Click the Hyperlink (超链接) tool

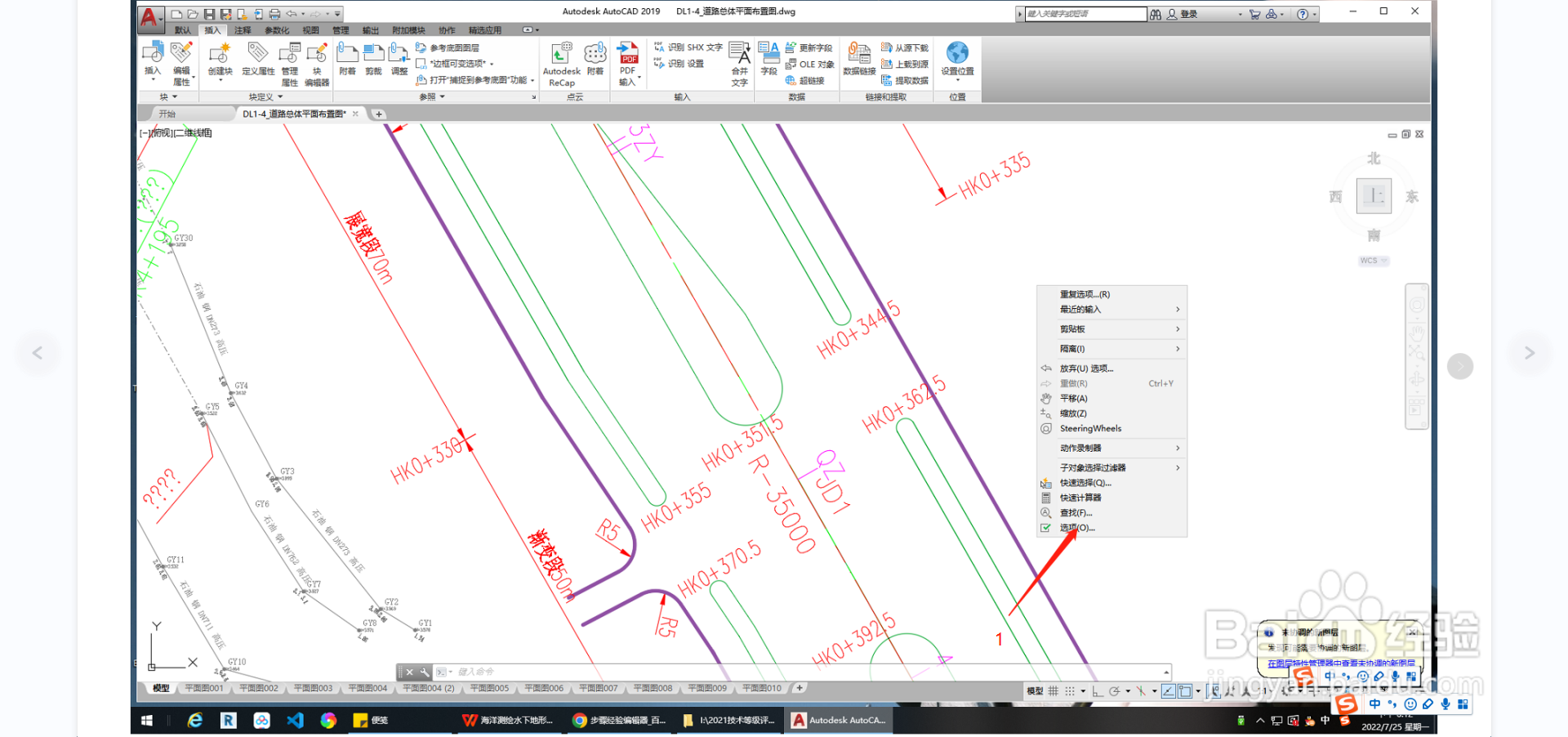(805, 80)
